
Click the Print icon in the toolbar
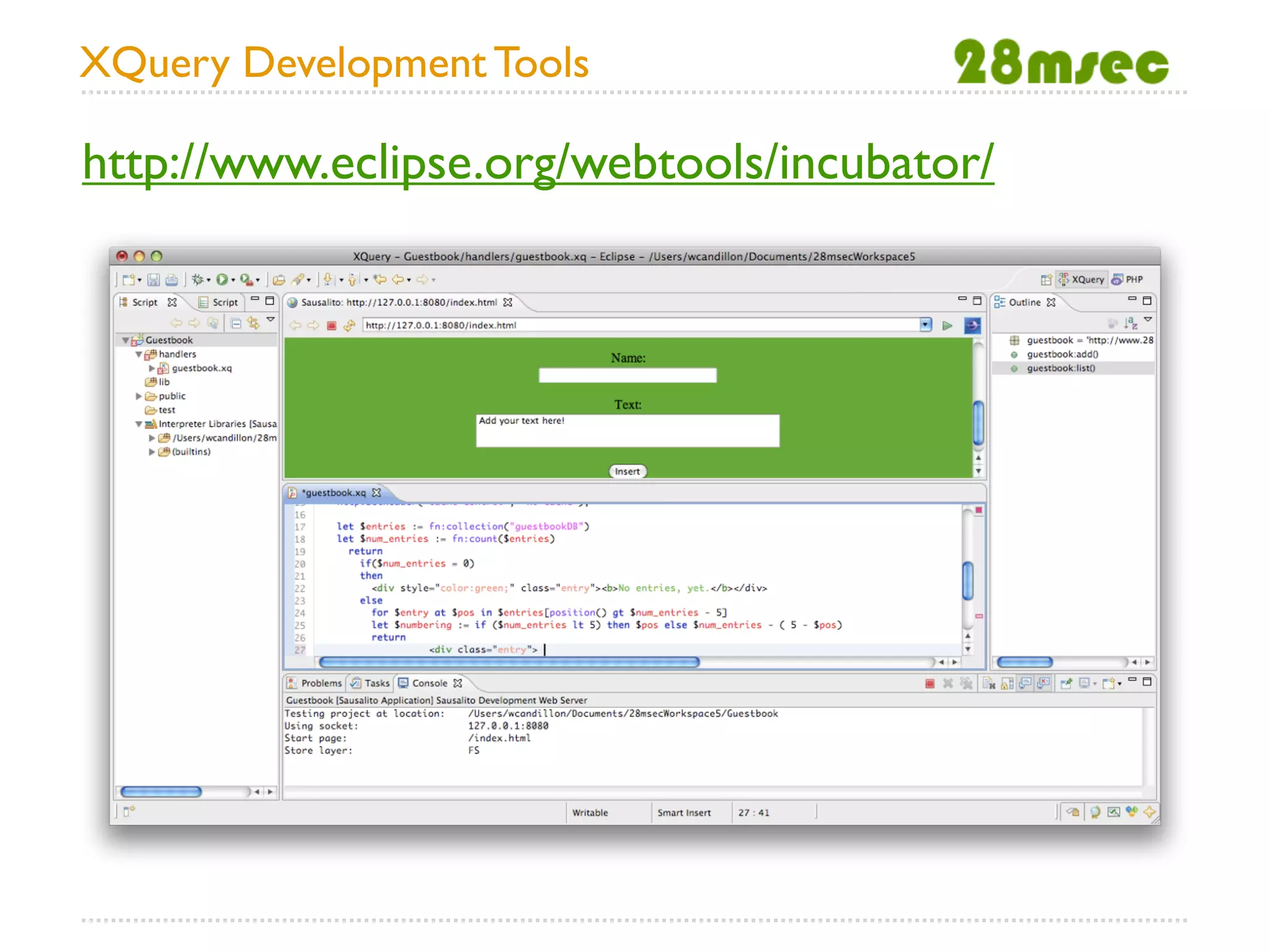(x=172, y=280)
